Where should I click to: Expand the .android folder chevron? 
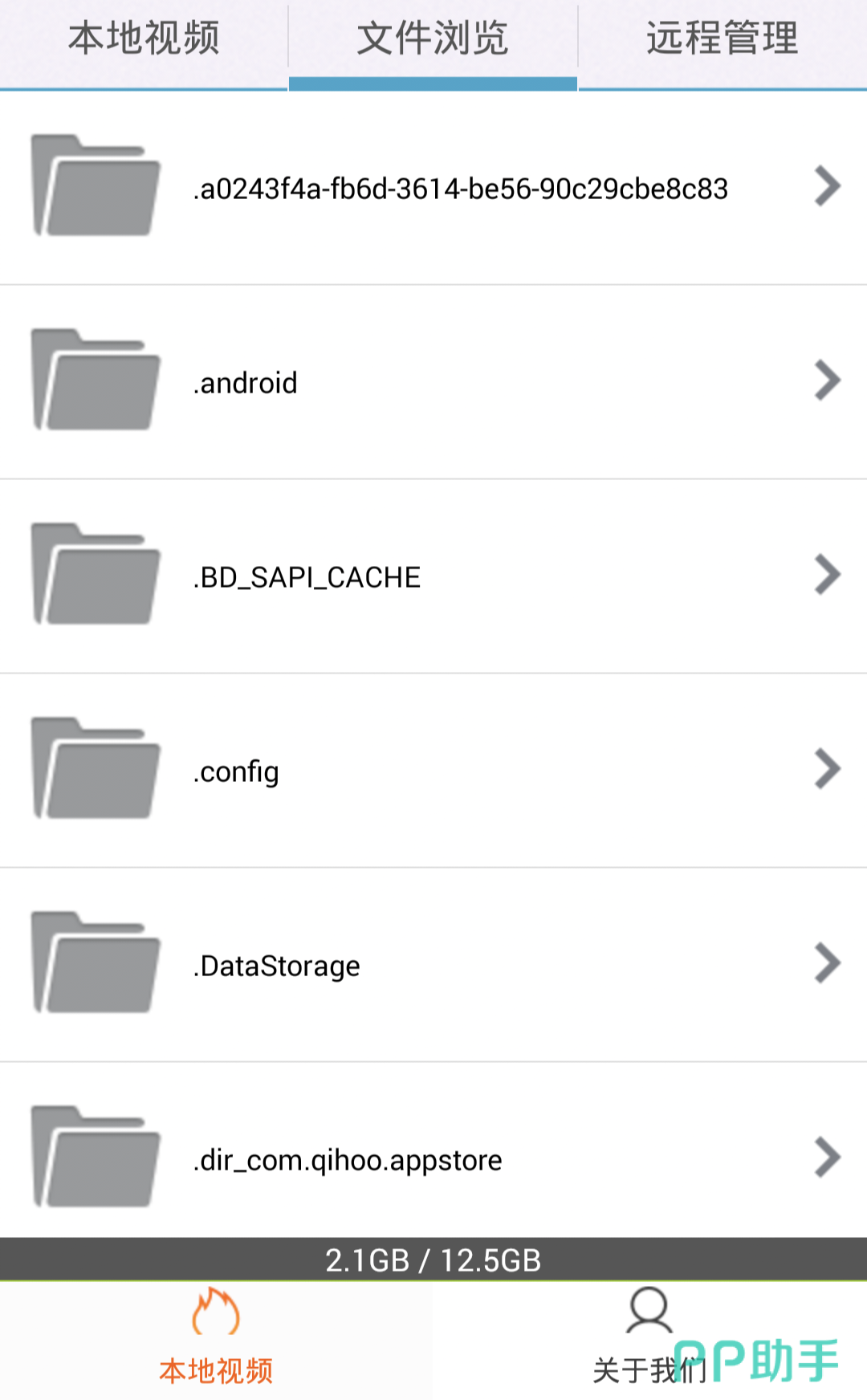pos(827,381)
